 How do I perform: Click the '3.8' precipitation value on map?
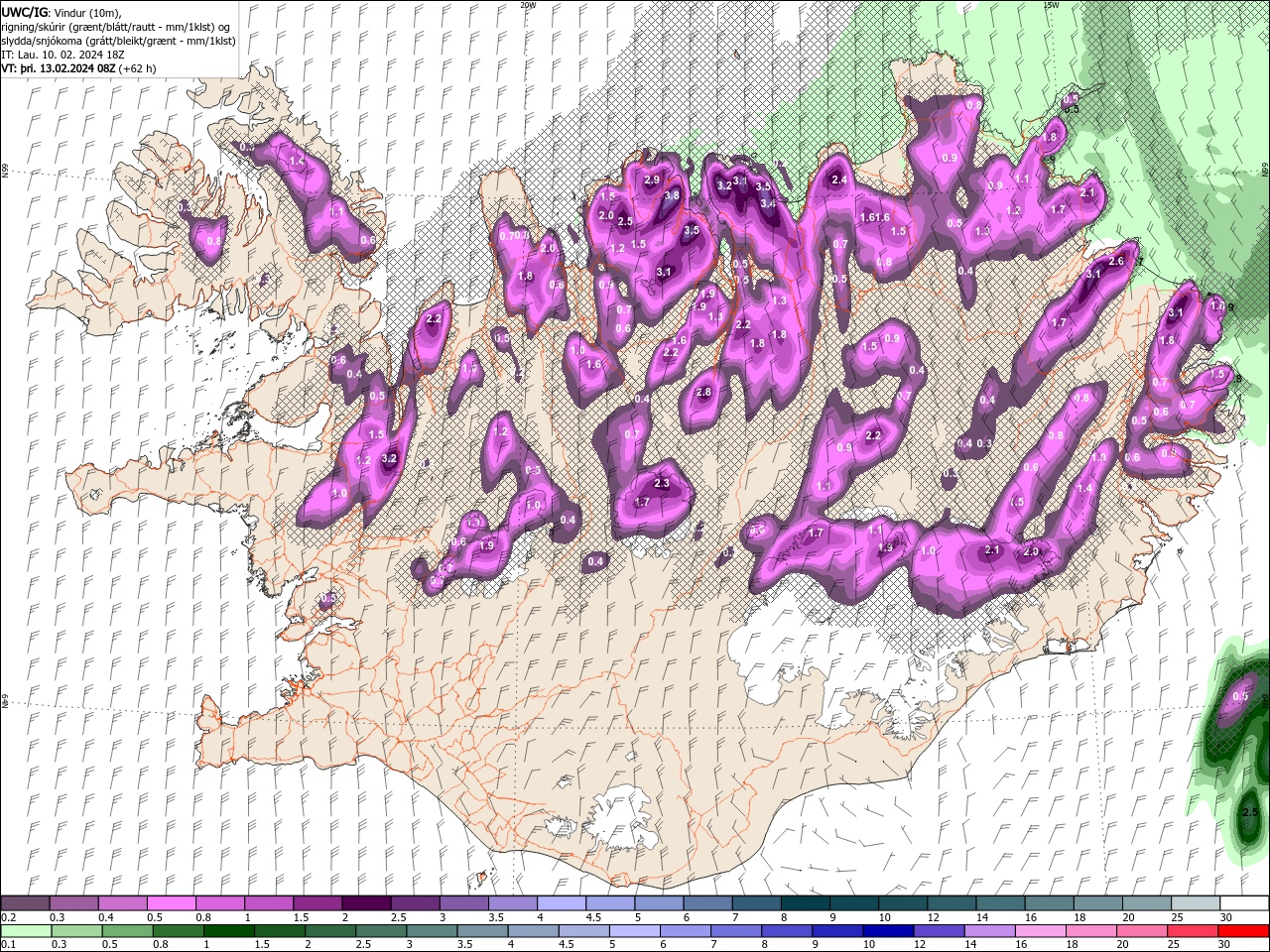click(x=672, y=195)
